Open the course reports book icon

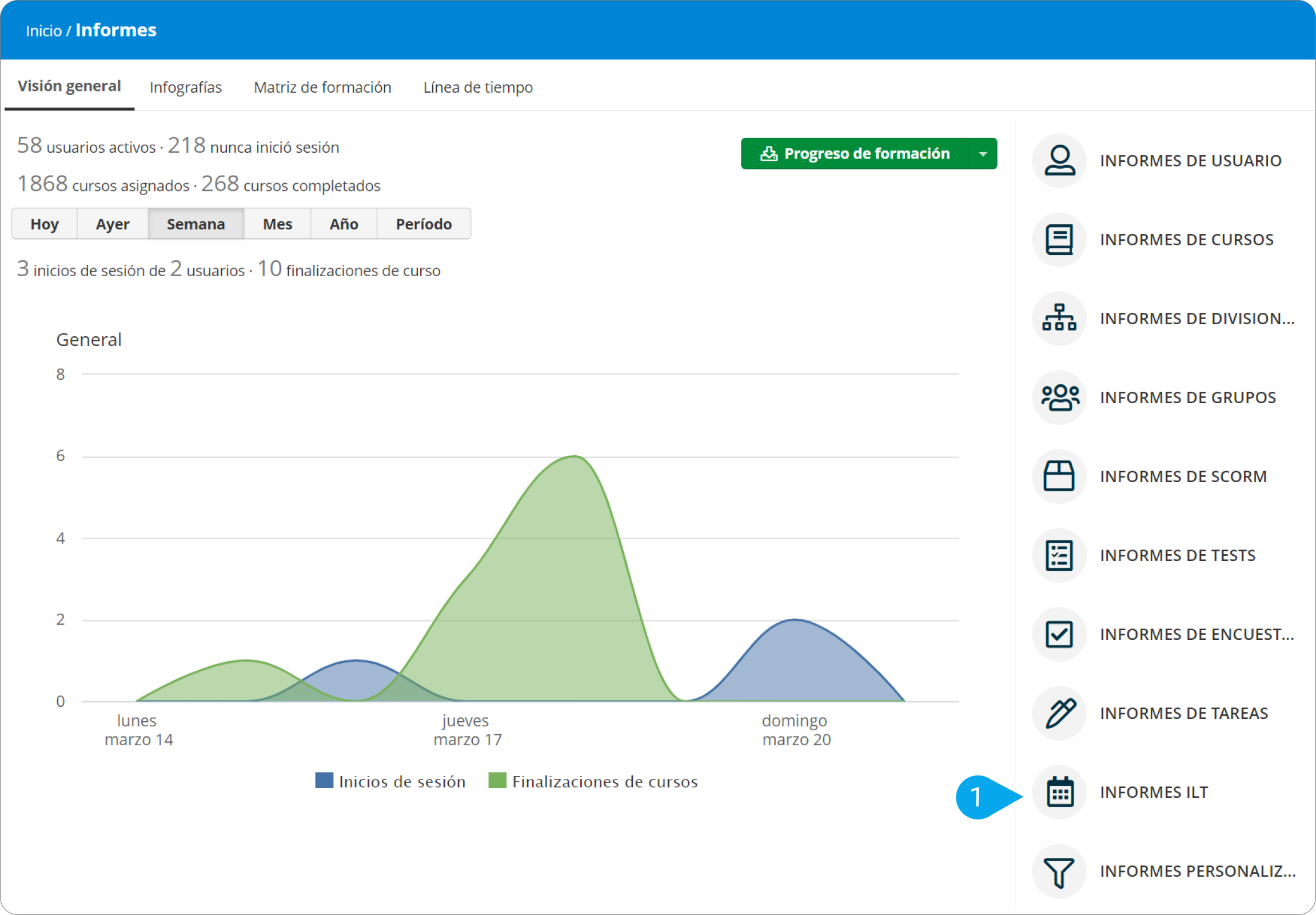click(x=1059, y=240)
